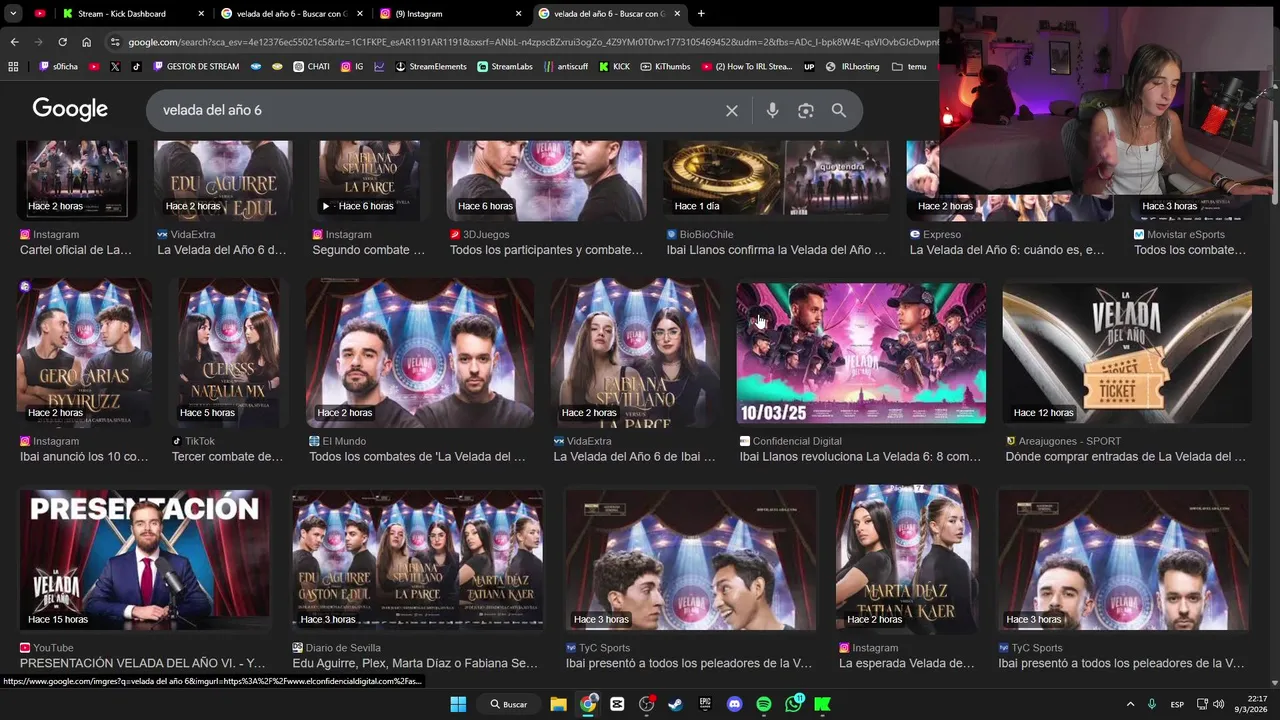Open Google Lens image search
Viewport: 1280px width, 720px height.
coord(806,111)
